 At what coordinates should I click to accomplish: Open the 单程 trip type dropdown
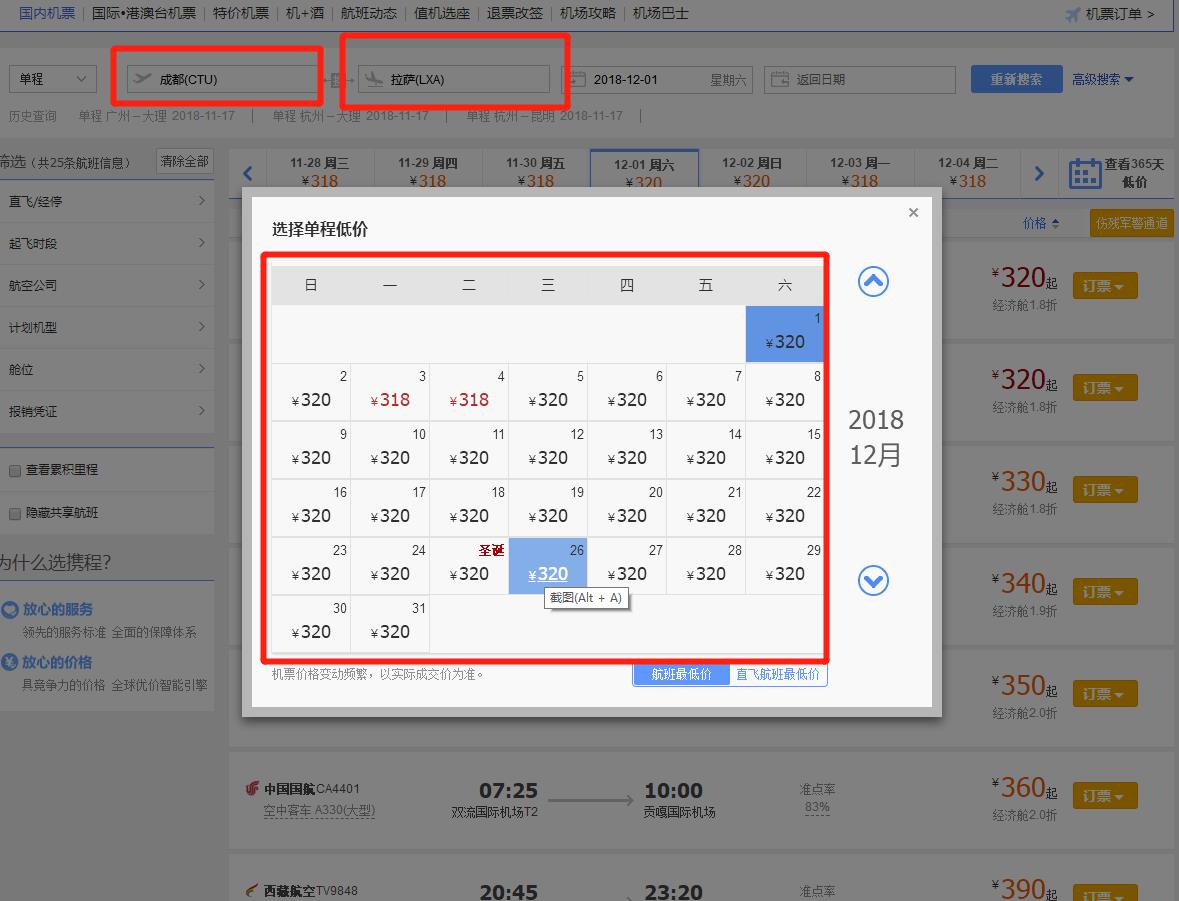[53, 79]
